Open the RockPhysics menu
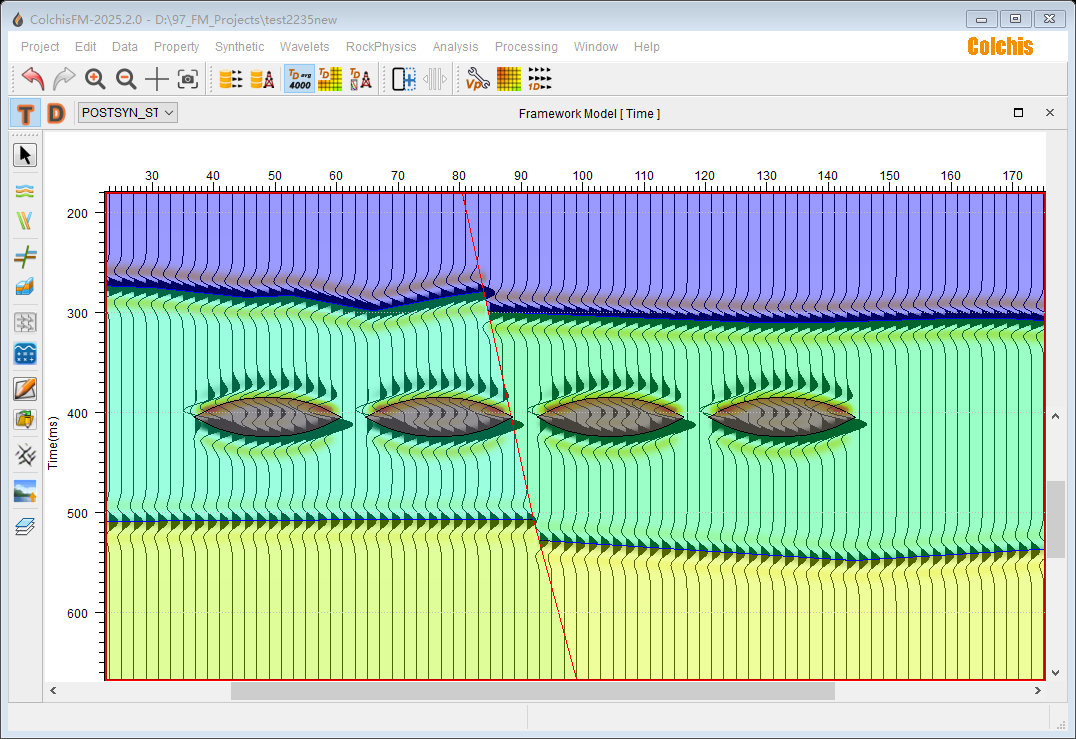The width and height of the screenshot is (1076, 739). click(381, 47)
